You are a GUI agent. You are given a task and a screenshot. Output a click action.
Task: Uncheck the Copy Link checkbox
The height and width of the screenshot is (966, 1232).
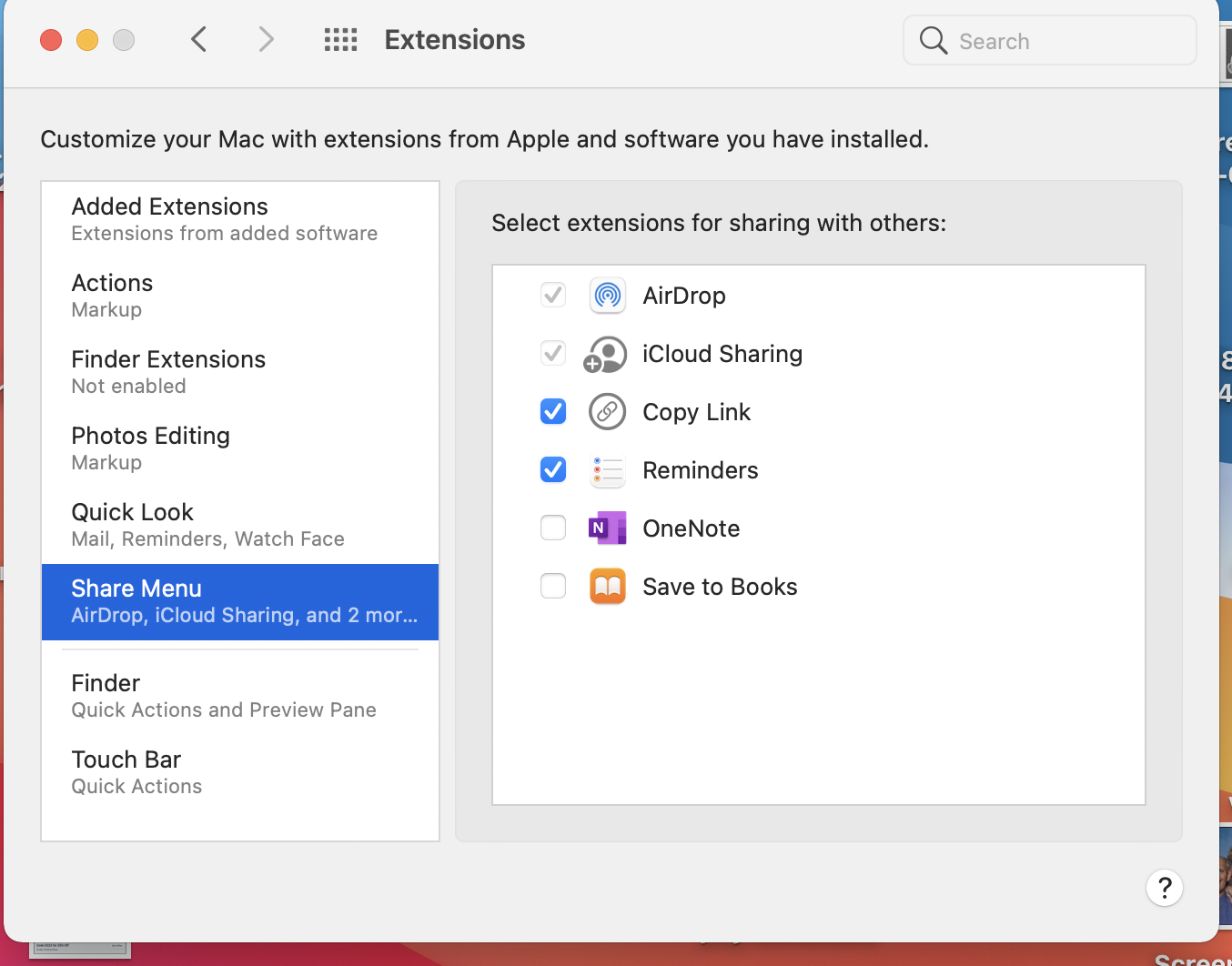click(553, 411)
